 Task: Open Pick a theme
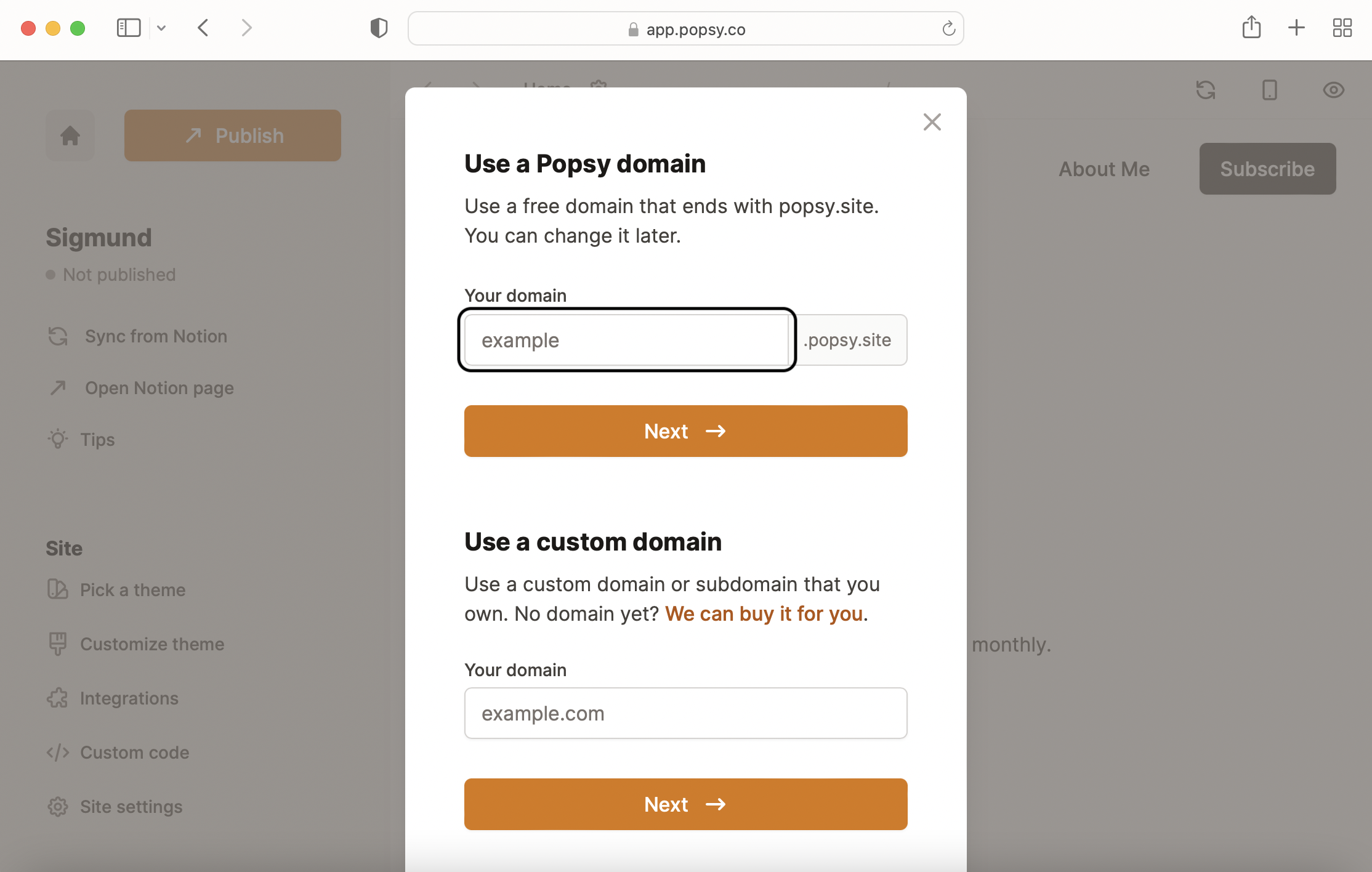pos(132,590)
